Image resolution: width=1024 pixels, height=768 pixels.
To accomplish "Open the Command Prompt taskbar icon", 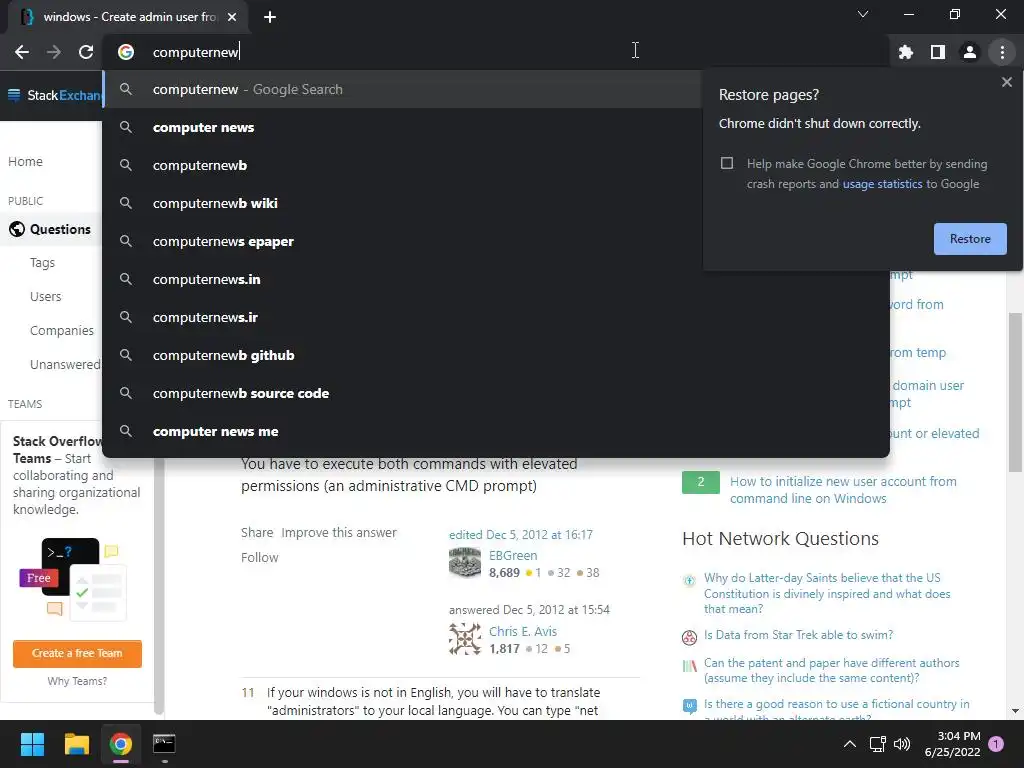I will (x=164, y=744).
